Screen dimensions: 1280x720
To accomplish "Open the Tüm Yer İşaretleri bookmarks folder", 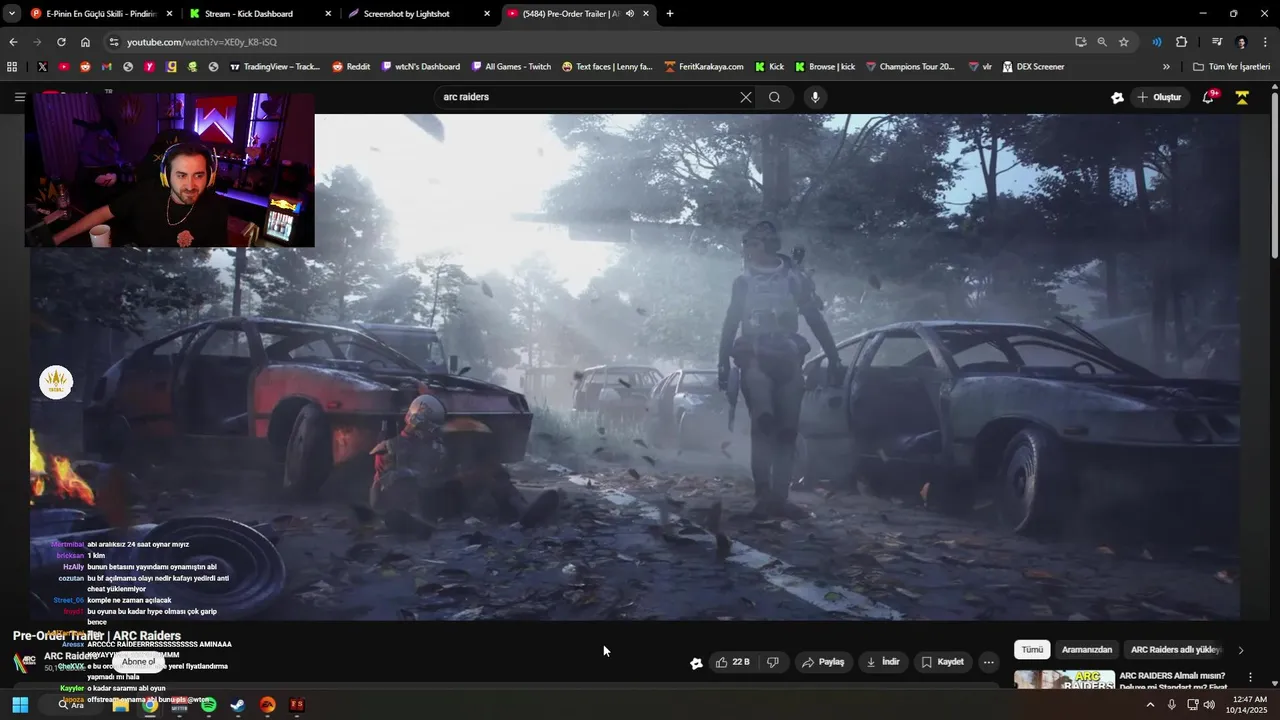I will click(1231, 67).
